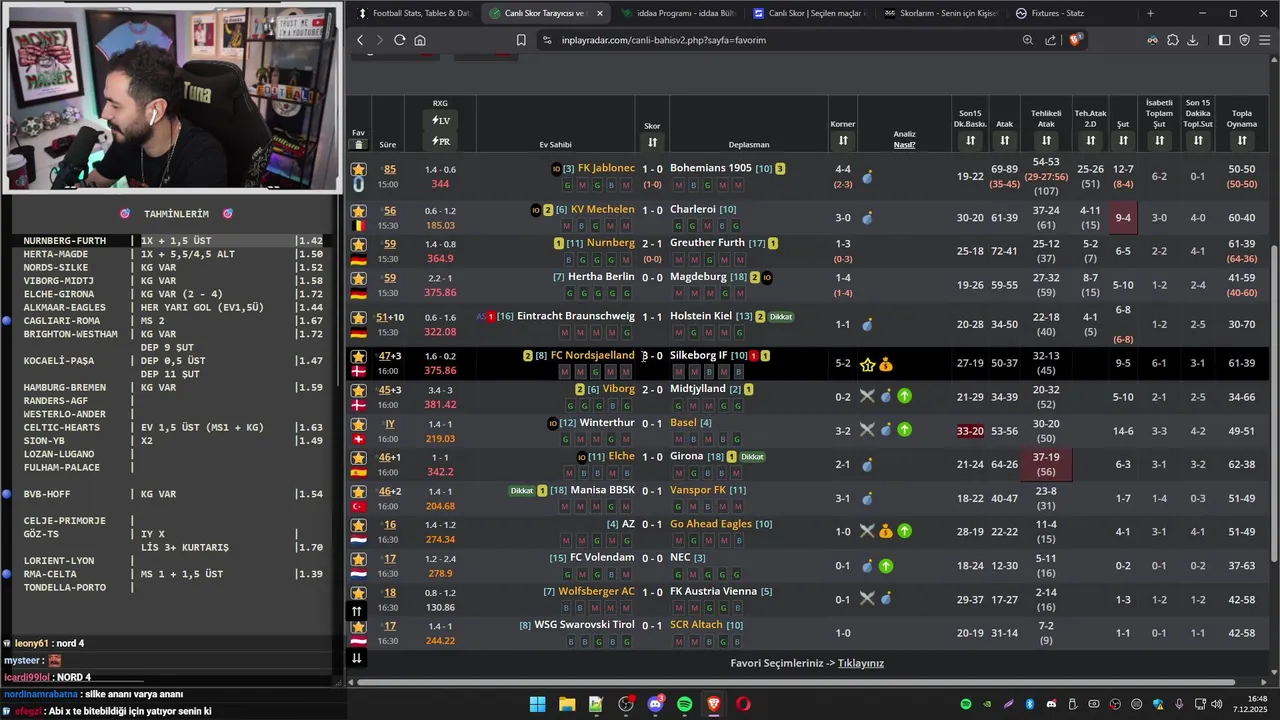Sort by İsabetli Toplam Şut column arrows

(x=1159, y=141)
